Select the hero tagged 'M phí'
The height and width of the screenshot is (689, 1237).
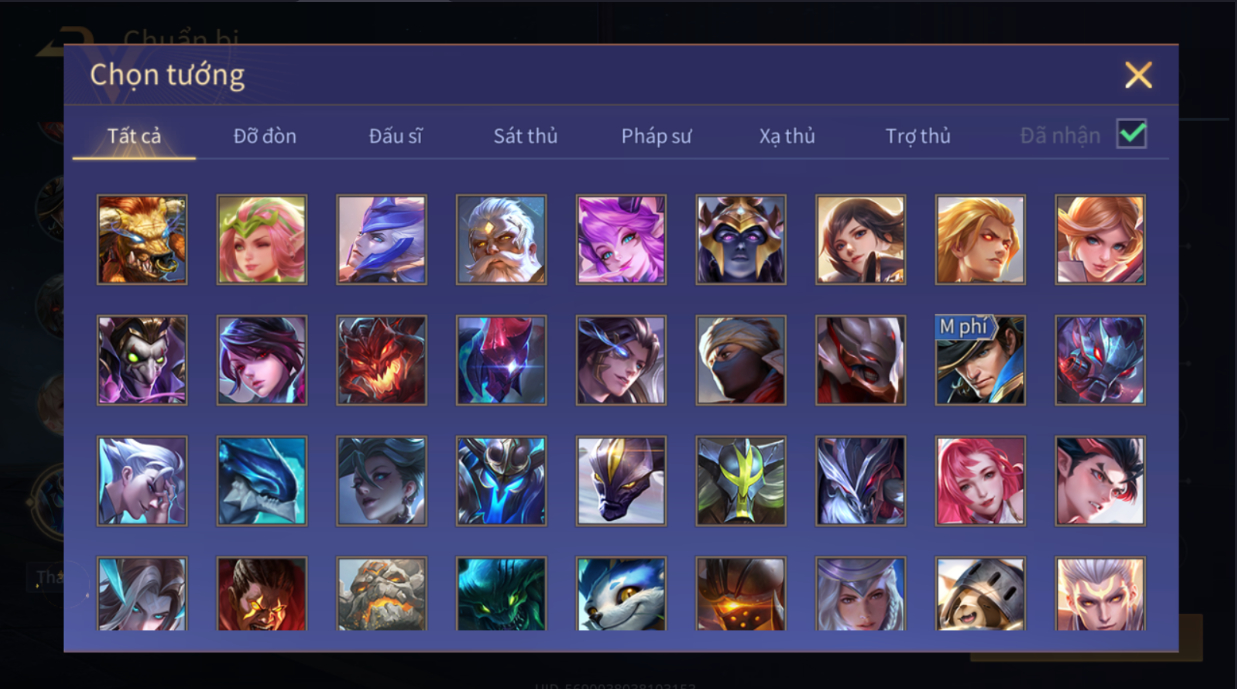click(x=980, y=360)
